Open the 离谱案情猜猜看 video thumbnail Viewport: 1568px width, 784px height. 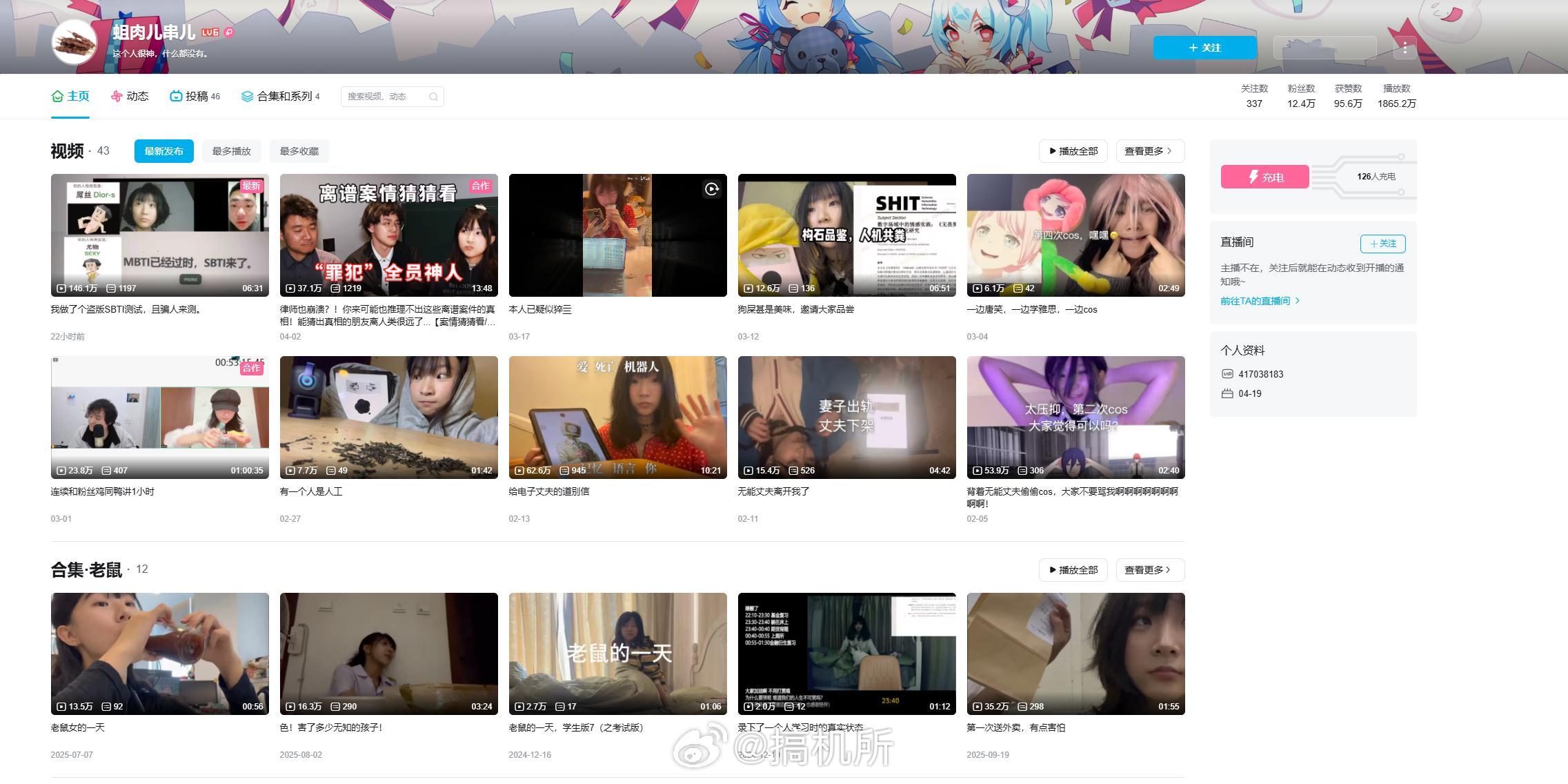tap(388, 235)
